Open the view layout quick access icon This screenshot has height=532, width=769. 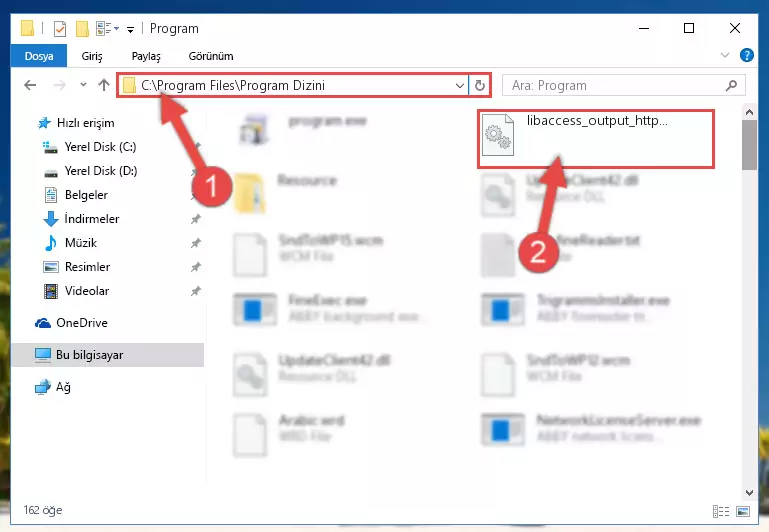pos(107,29)
